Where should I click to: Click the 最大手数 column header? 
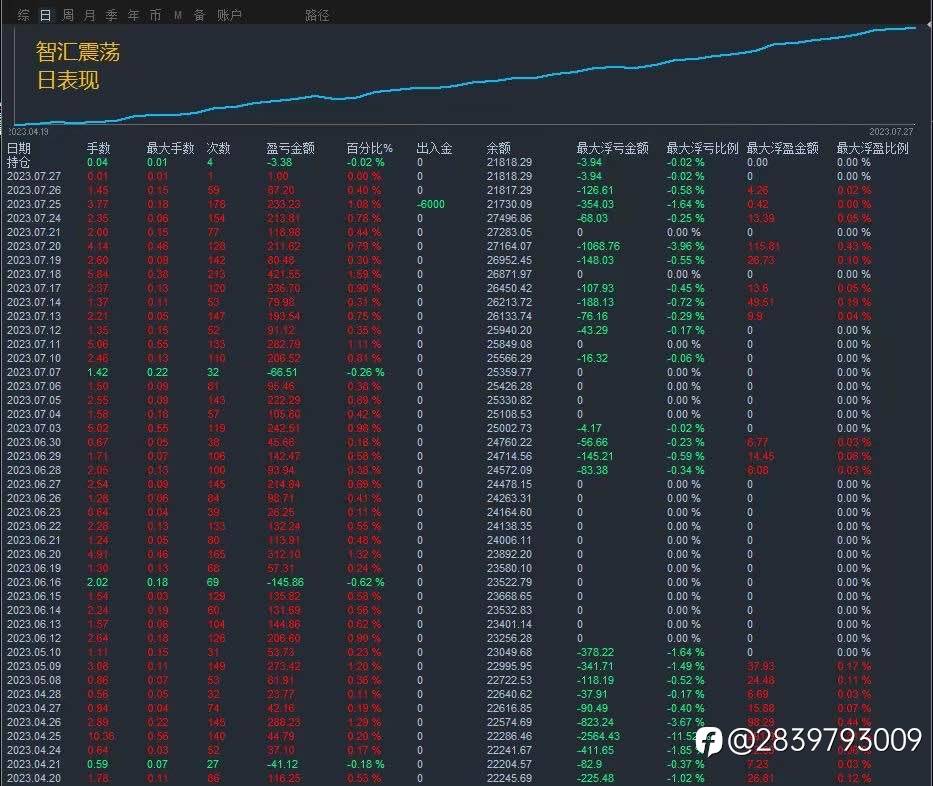(x=171, y=148)
